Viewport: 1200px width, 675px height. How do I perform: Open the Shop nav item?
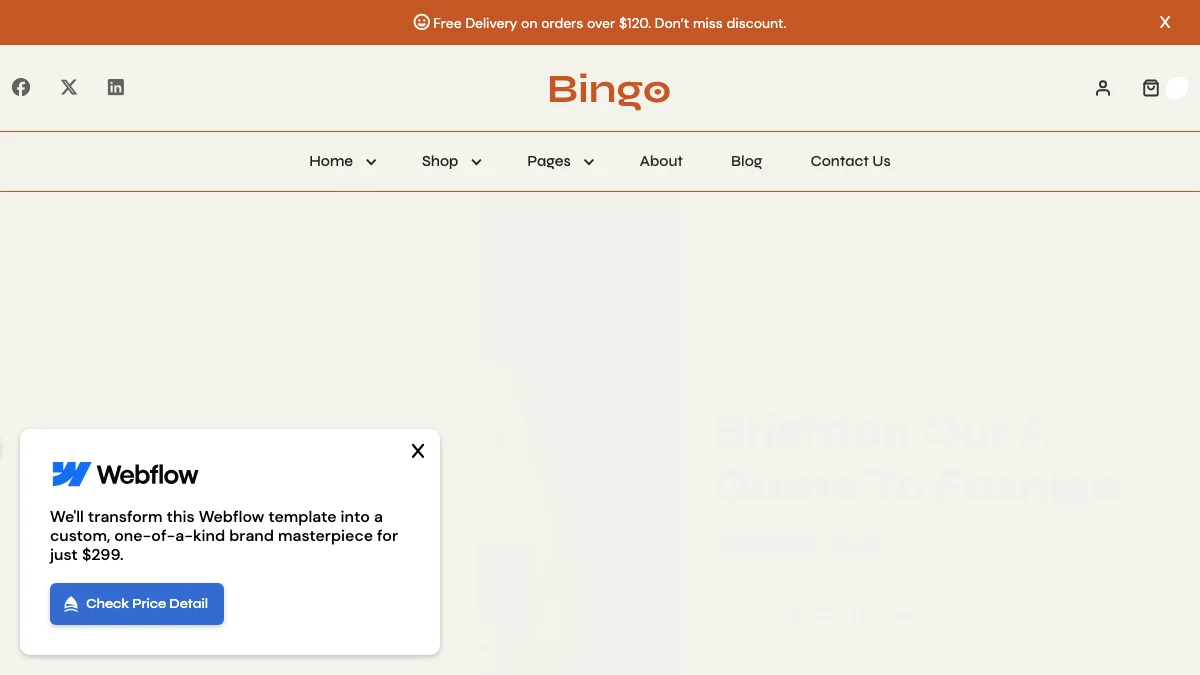[440, 161]
